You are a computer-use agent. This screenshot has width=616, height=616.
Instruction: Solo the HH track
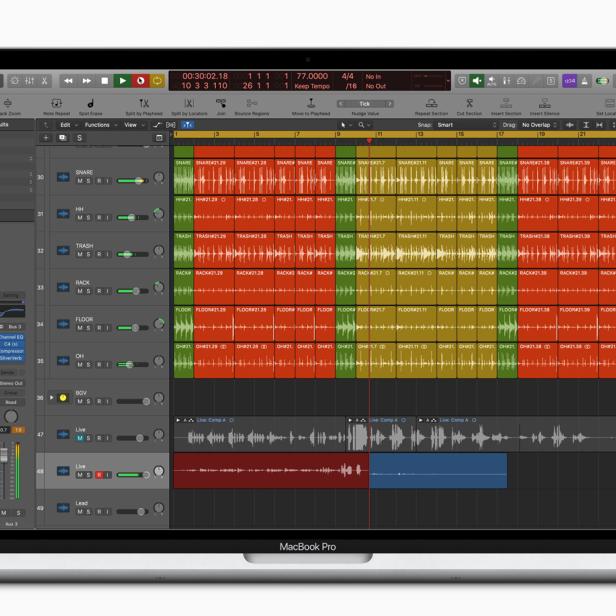coord(88,218)
